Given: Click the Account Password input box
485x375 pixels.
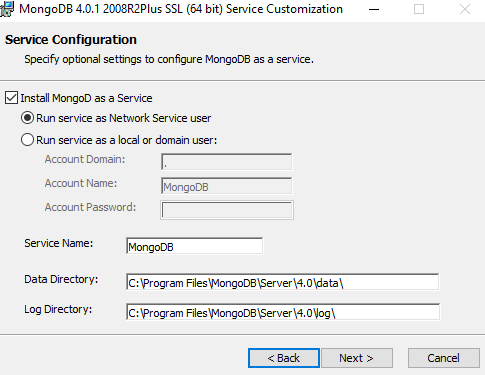Looking at the screenshot, I should [227, 210].
